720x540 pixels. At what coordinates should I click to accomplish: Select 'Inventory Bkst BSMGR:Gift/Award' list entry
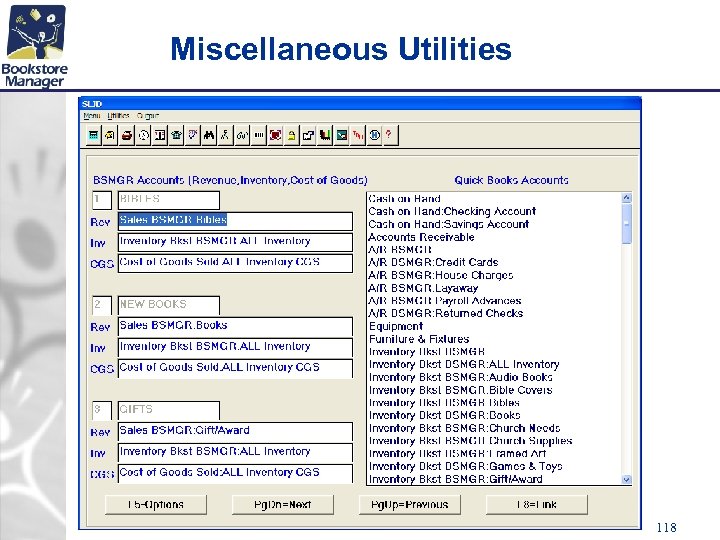point(456,479)
